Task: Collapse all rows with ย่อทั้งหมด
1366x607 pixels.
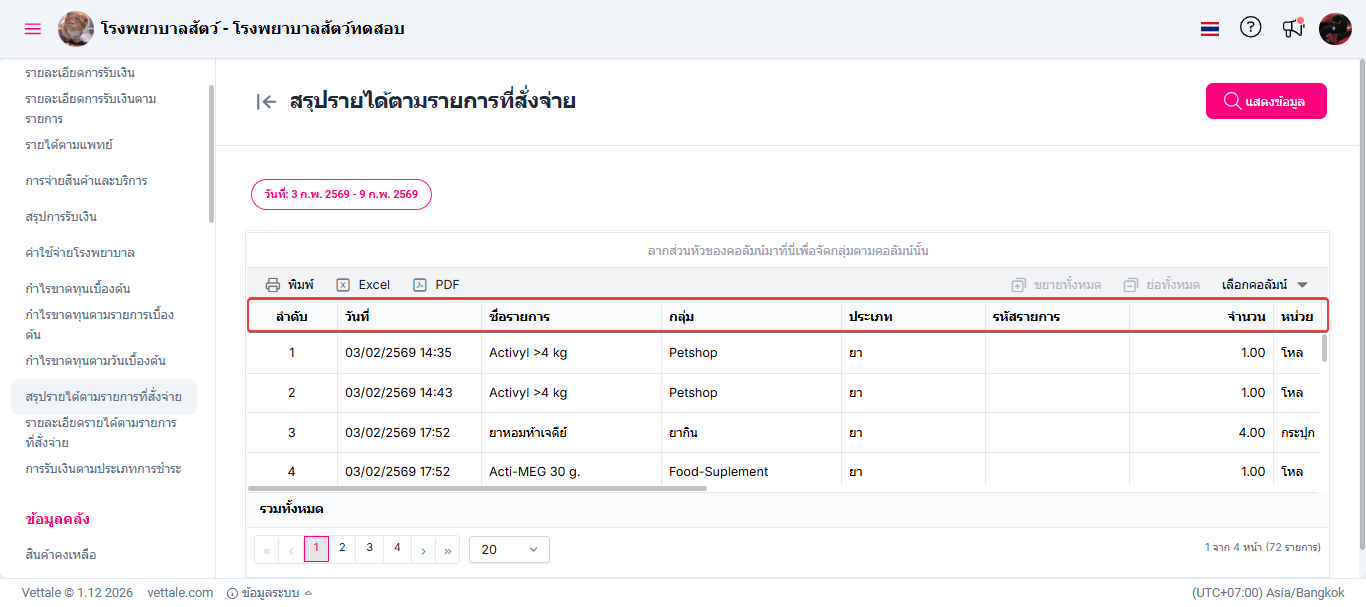Action: tap(1161, 285)
